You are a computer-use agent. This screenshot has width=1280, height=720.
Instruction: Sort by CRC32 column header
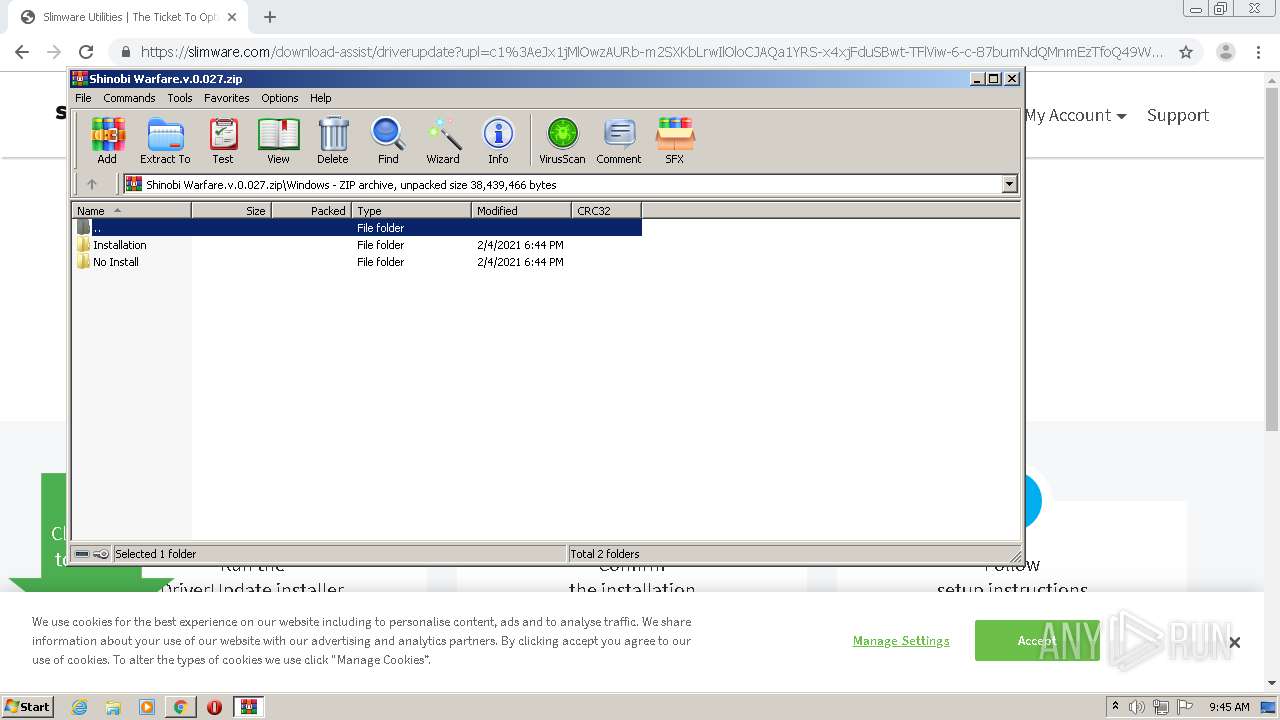(x=606, y=210)
